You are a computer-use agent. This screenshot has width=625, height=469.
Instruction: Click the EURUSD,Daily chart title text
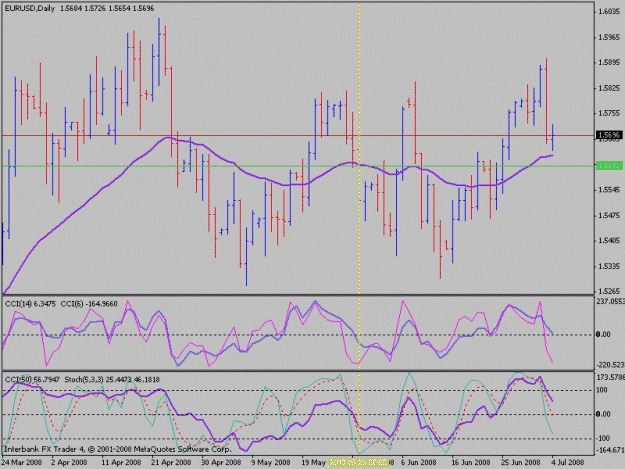click(29, 8)
